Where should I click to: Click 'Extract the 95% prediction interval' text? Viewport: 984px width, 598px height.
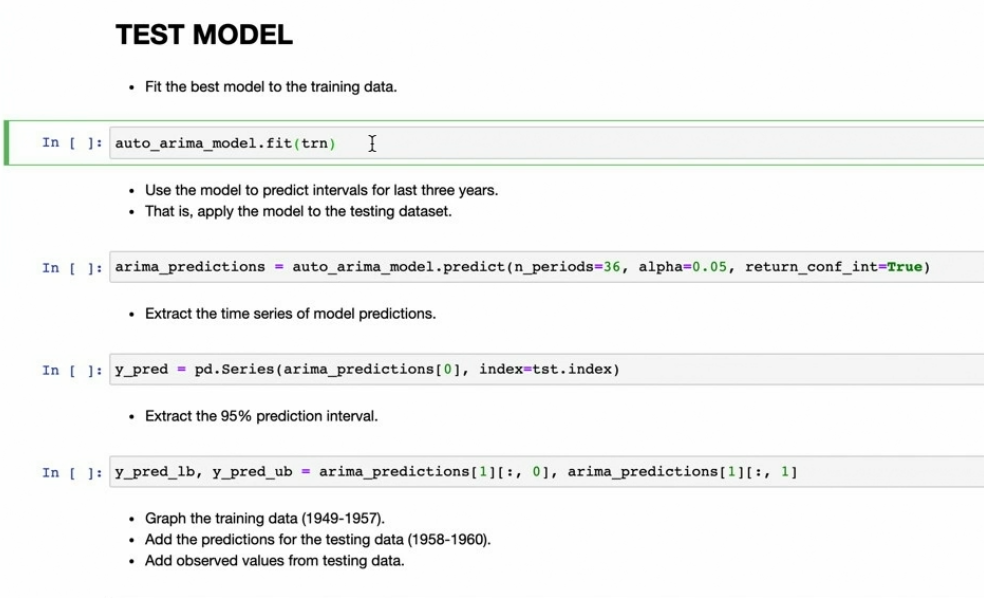tap(261, 416)
